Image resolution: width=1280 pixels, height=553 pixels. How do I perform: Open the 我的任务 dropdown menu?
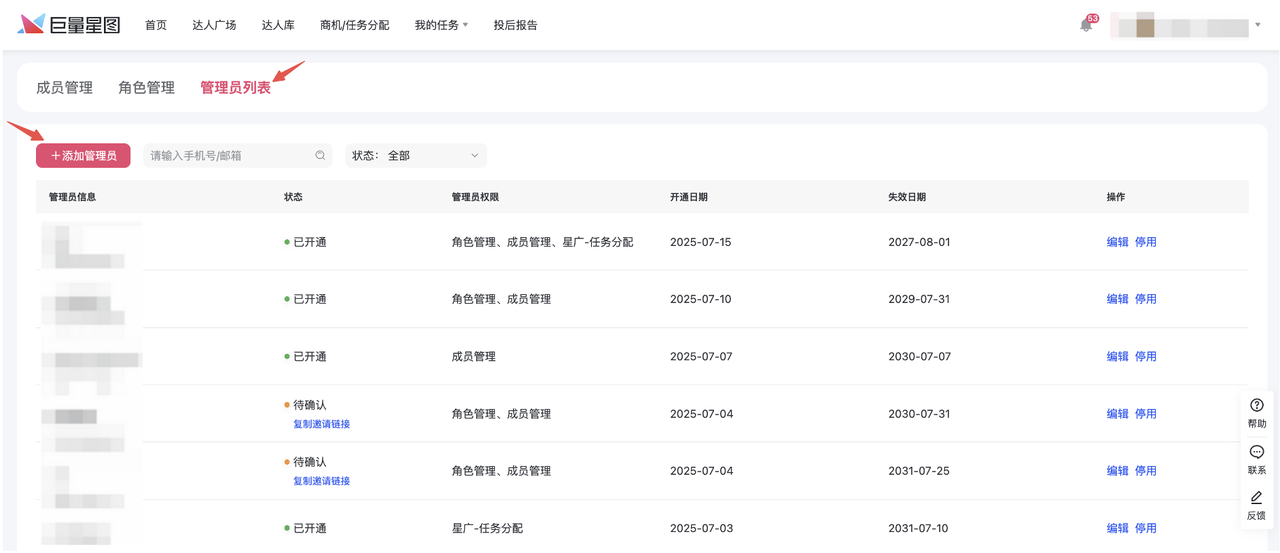tap(441, 25)
